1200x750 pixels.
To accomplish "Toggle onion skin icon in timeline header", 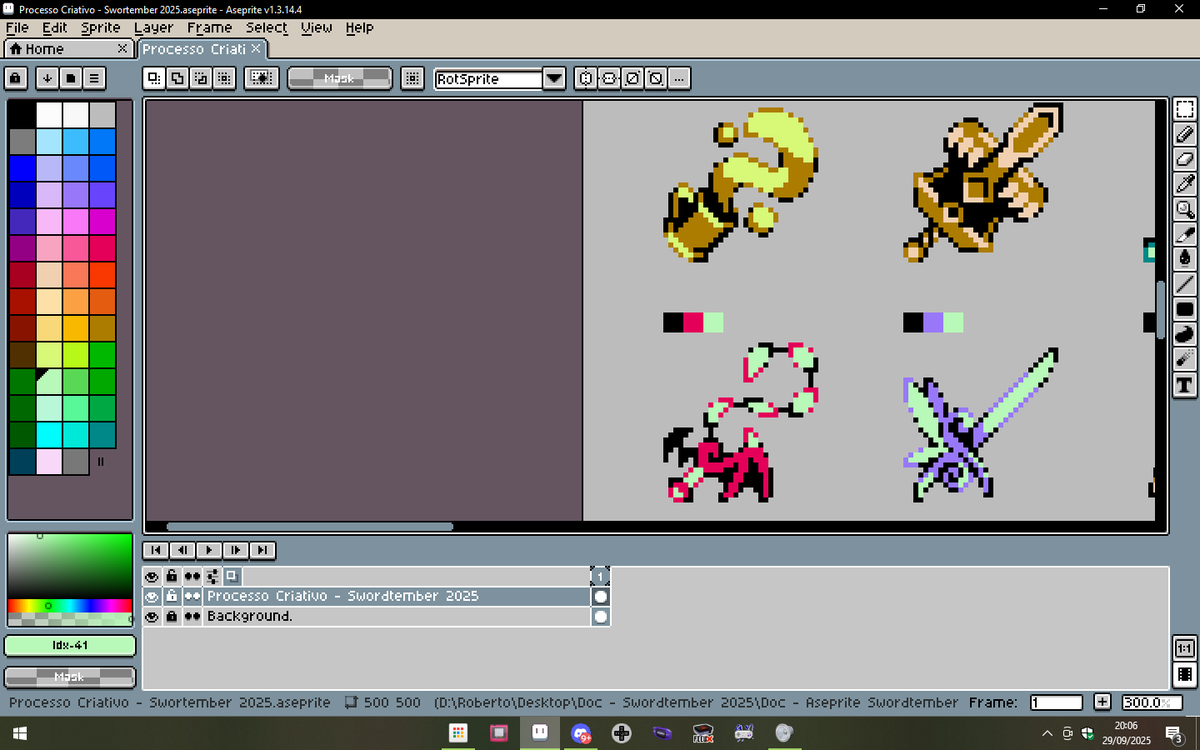I will click(x=232, y=576).
